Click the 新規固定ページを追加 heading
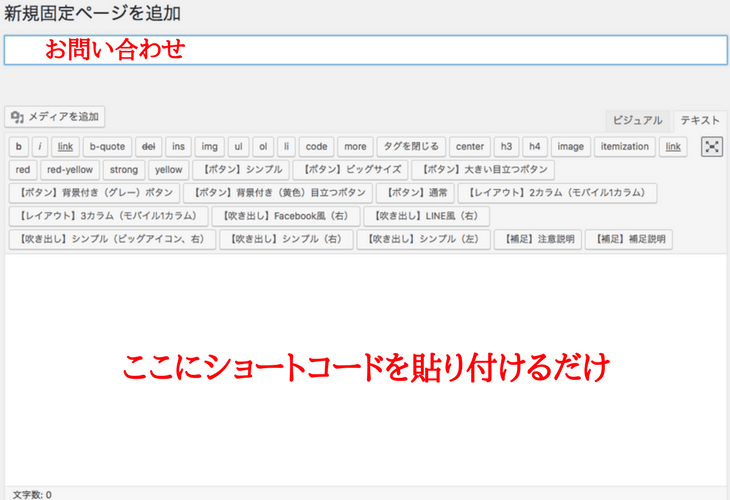The image size is (730, 500). [92, 13]
